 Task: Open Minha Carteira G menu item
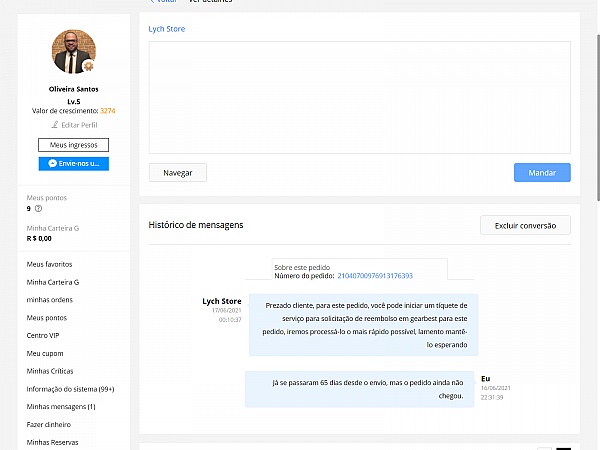coord(52,282)
